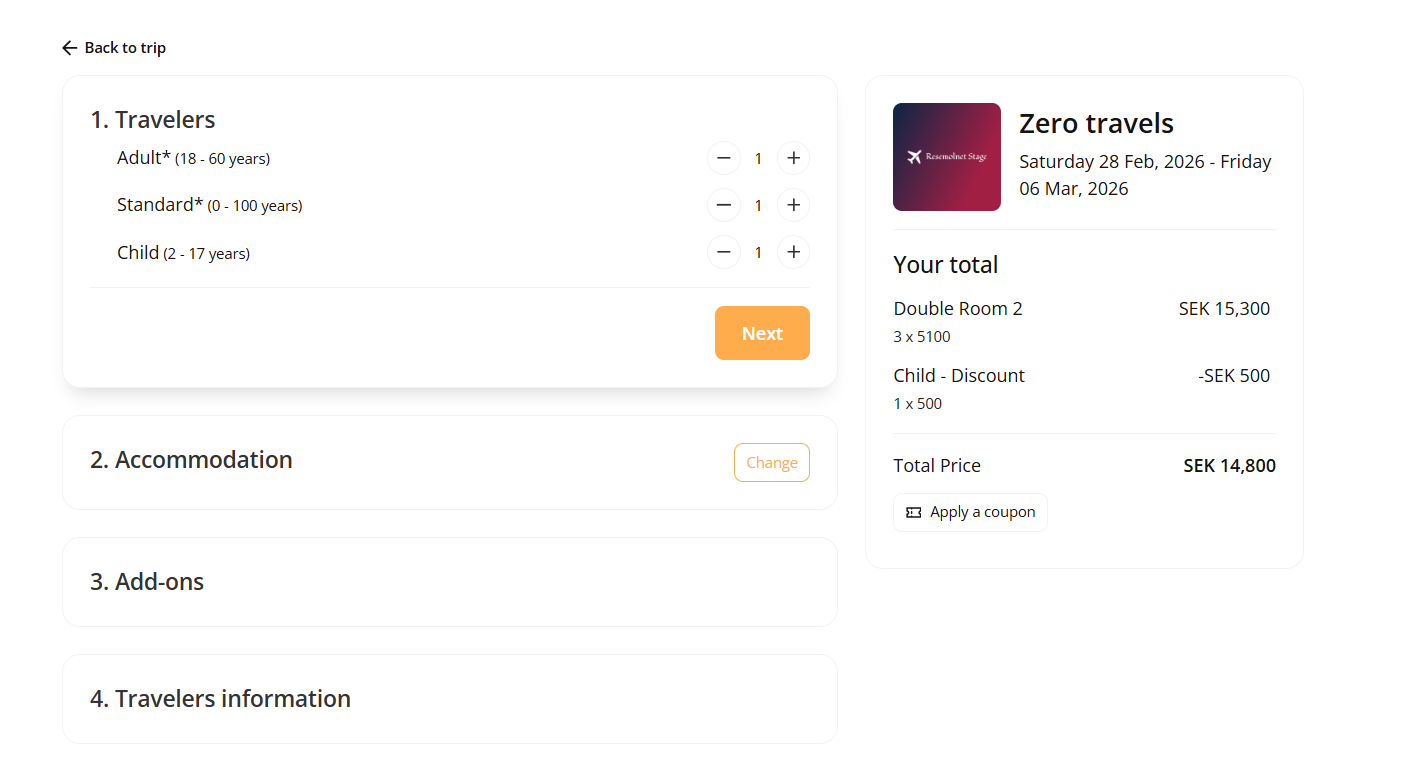Change the Accommodation selection
Image resolution: width=1423 pixels, height=760 pixels.
point(771,462)
